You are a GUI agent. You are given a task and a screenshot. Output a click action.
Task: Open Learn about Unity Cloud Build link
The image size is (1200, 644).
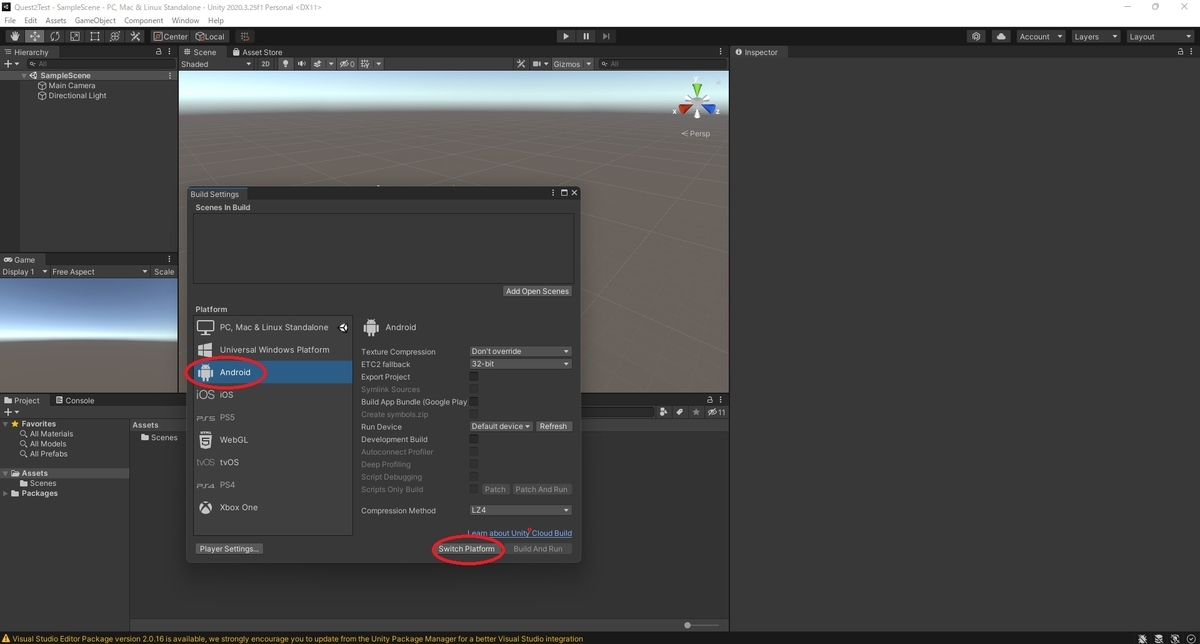pos(520,534)
